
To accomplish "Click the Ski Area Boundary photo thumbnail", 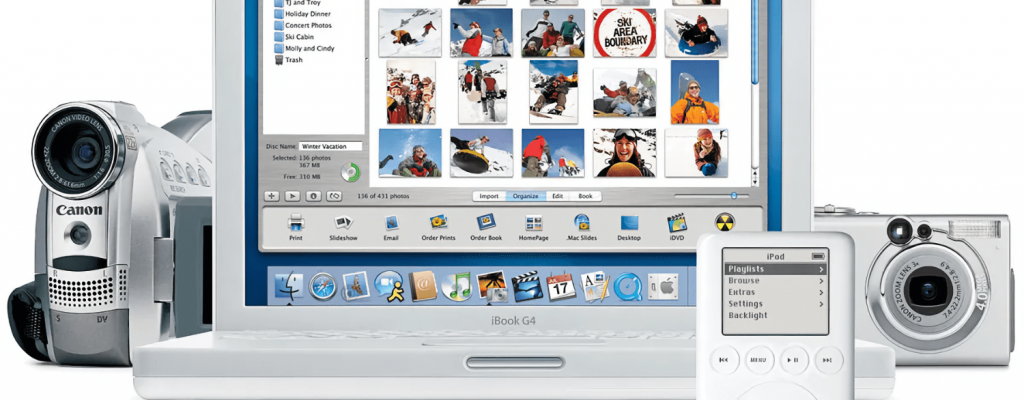I will click(625, 32).
